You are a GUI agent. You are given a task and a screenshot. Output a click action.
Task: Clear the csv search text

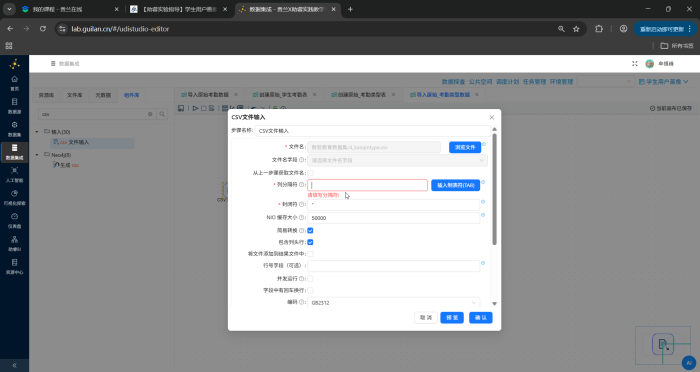click(150, 114)
